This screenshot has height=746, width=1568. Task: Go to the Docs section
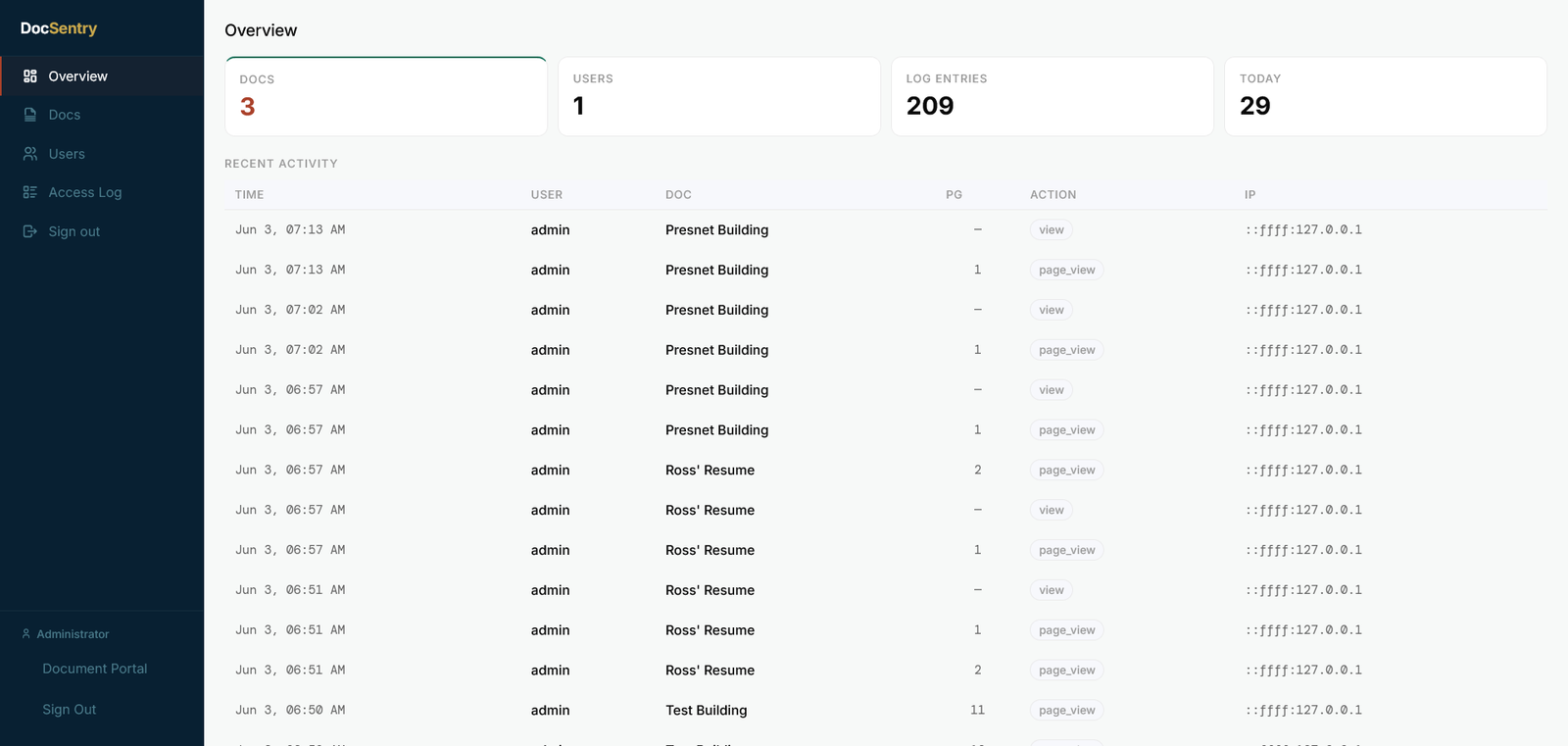pyautogui.click(x=102, y=115)
